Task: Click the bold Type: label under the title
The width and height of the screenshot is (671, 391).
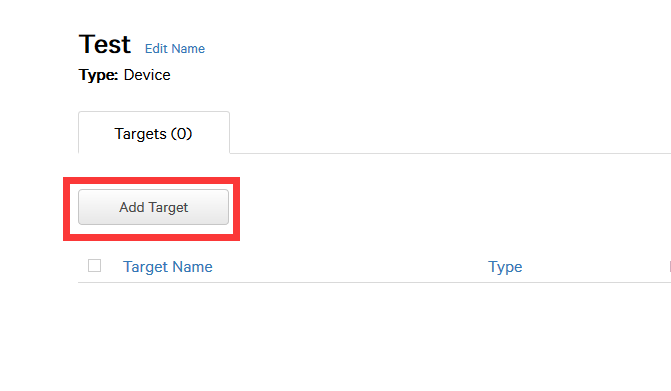Action: coord(98,75)
